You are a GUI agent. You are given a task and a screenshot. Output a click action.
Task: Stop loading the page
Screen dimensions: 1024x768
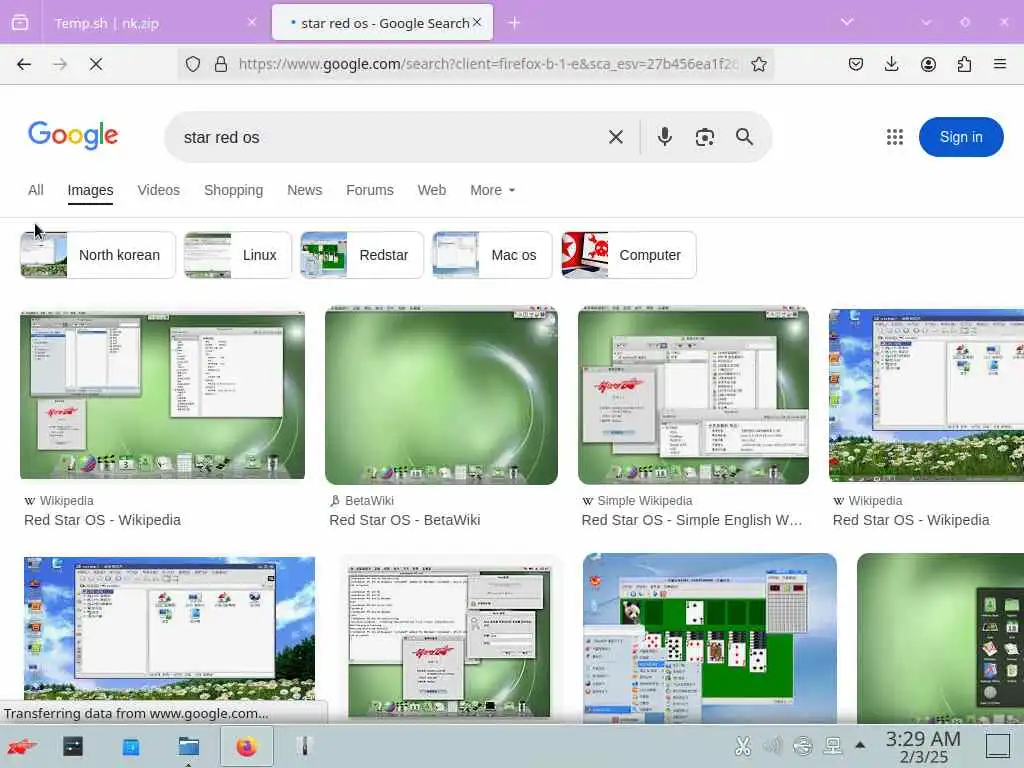(x=96, y=64)
